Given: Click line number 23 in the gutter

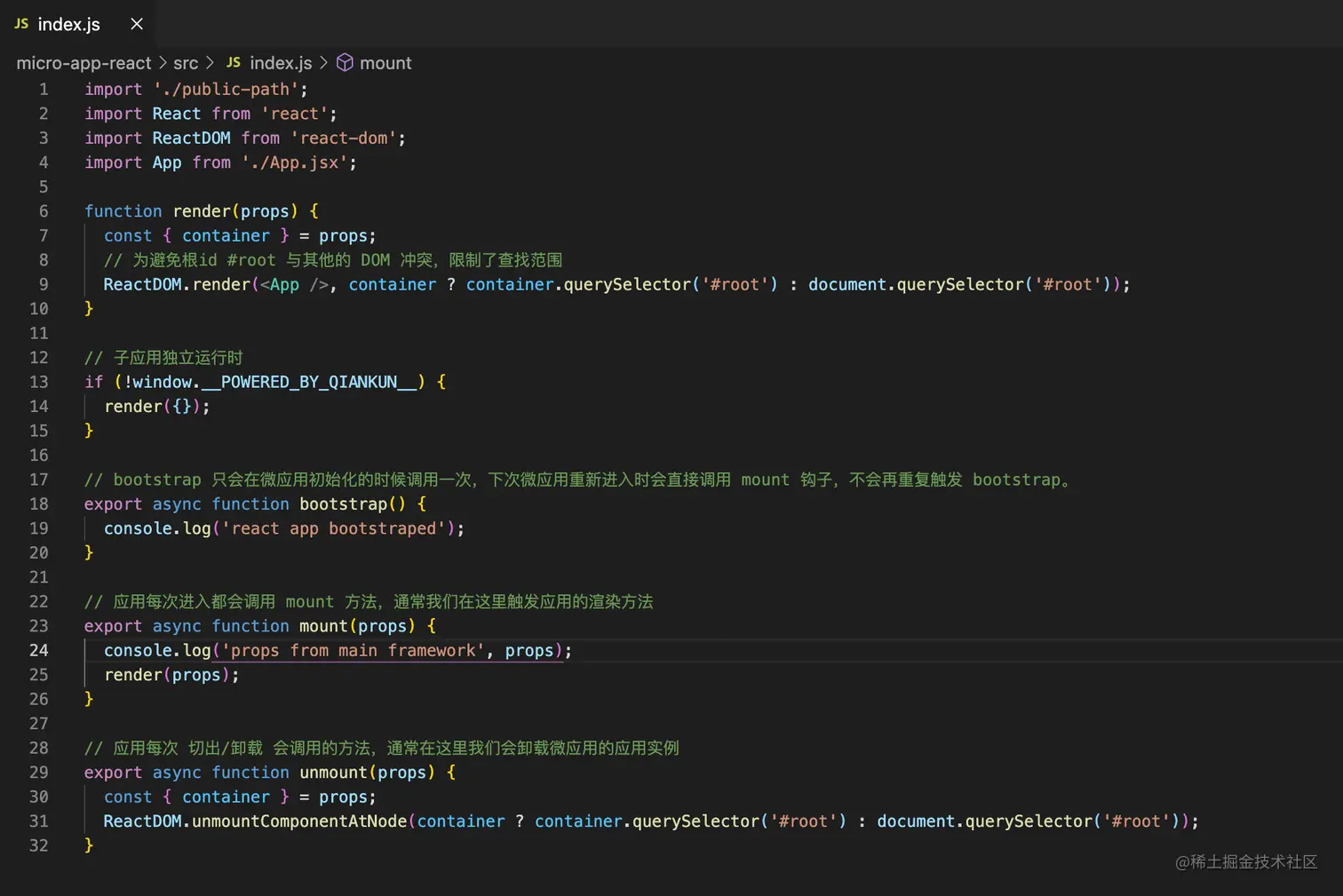Looking at the screenshot, I should pos(39,626).
